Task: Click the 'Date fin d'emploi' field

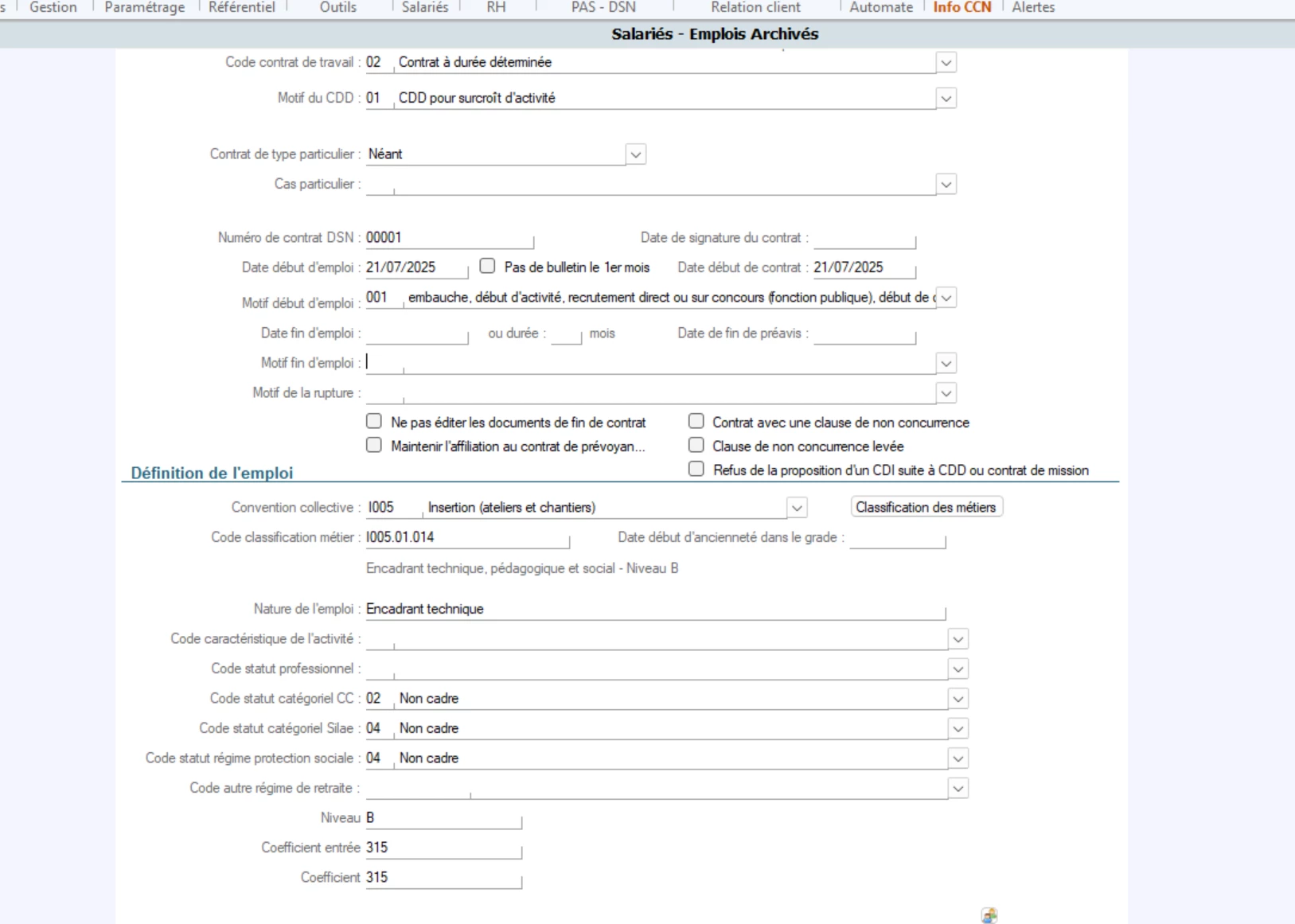Action: pos(417,333)
